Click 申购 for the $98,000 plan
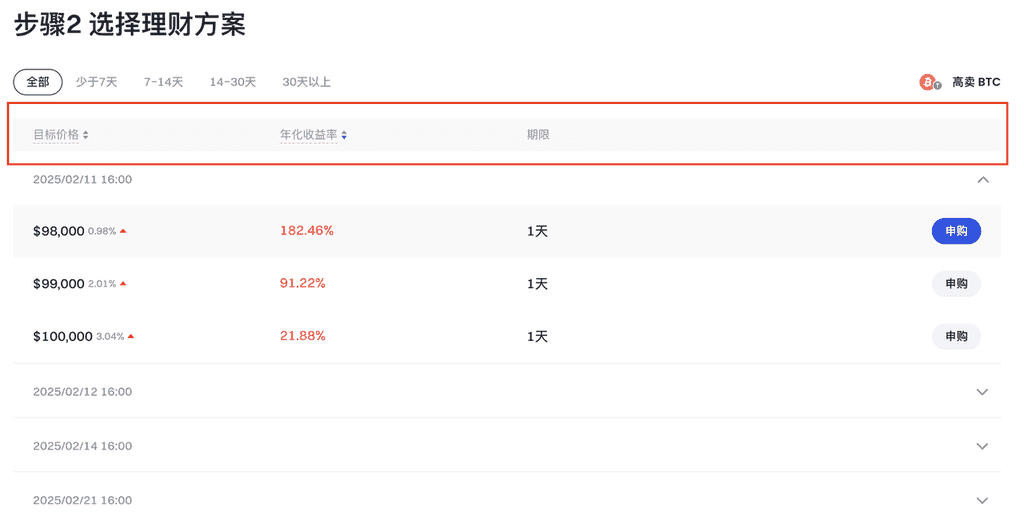The width and height of the screenshot is (1024, 519). click(x=956, y=231)
